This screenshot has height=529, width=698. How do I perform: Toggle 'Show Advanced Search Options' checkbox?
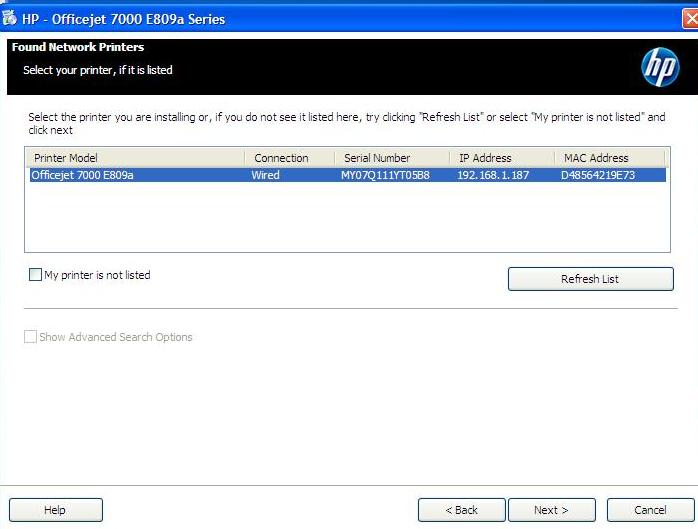30,337
